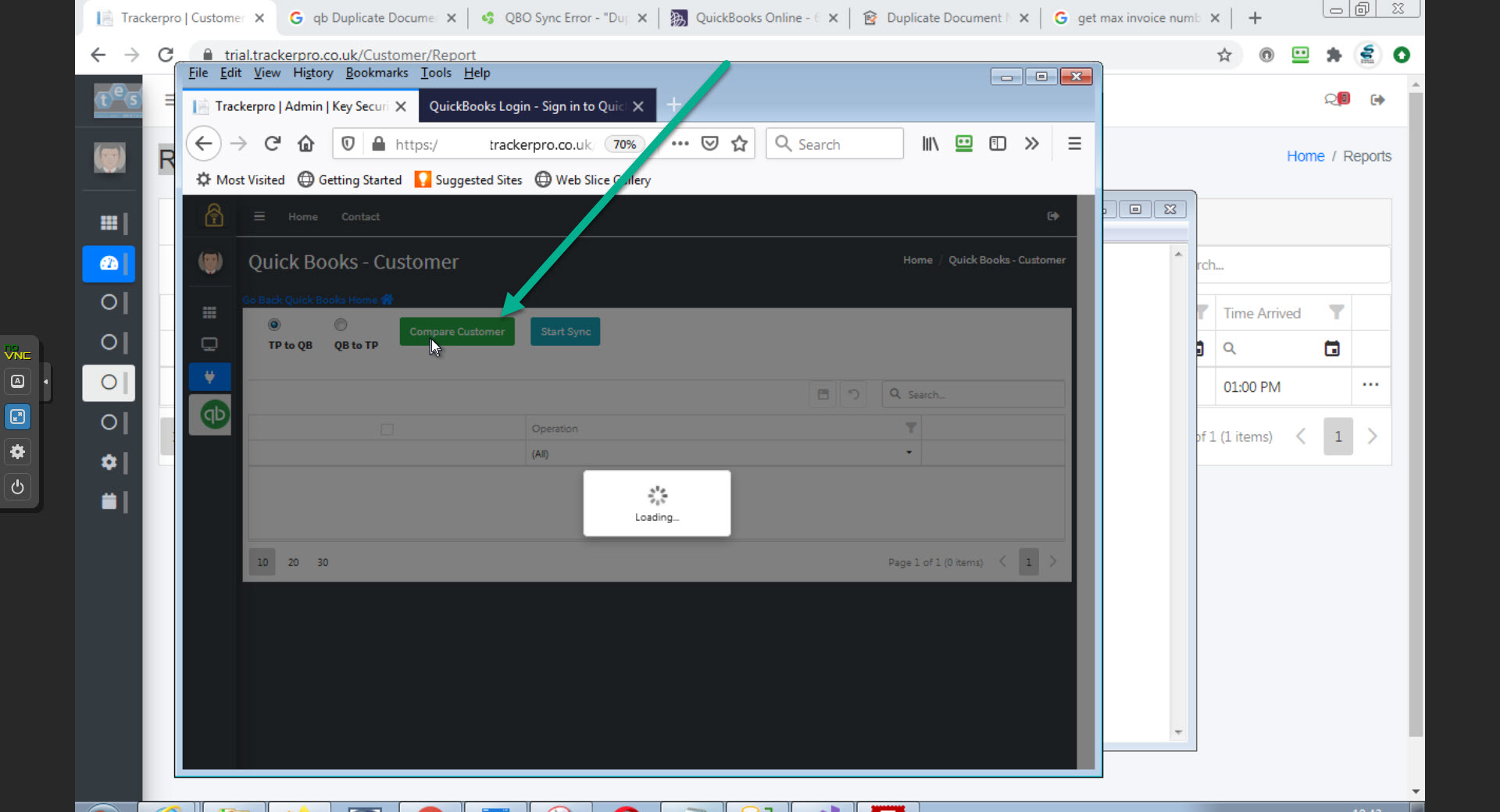This screenshot has width=1500, height=812.
Task: Open a new Chrome tab with plus button
Action: pos(1255,17)
